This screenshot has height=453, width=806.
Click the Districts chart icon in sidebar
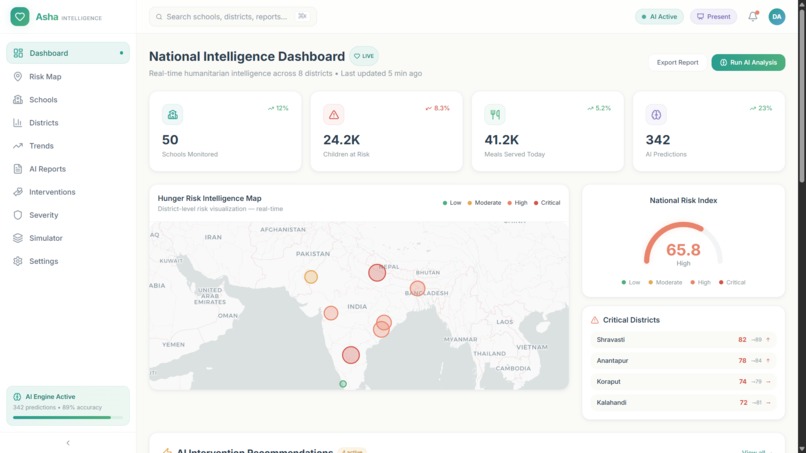(x=18, y=123)
